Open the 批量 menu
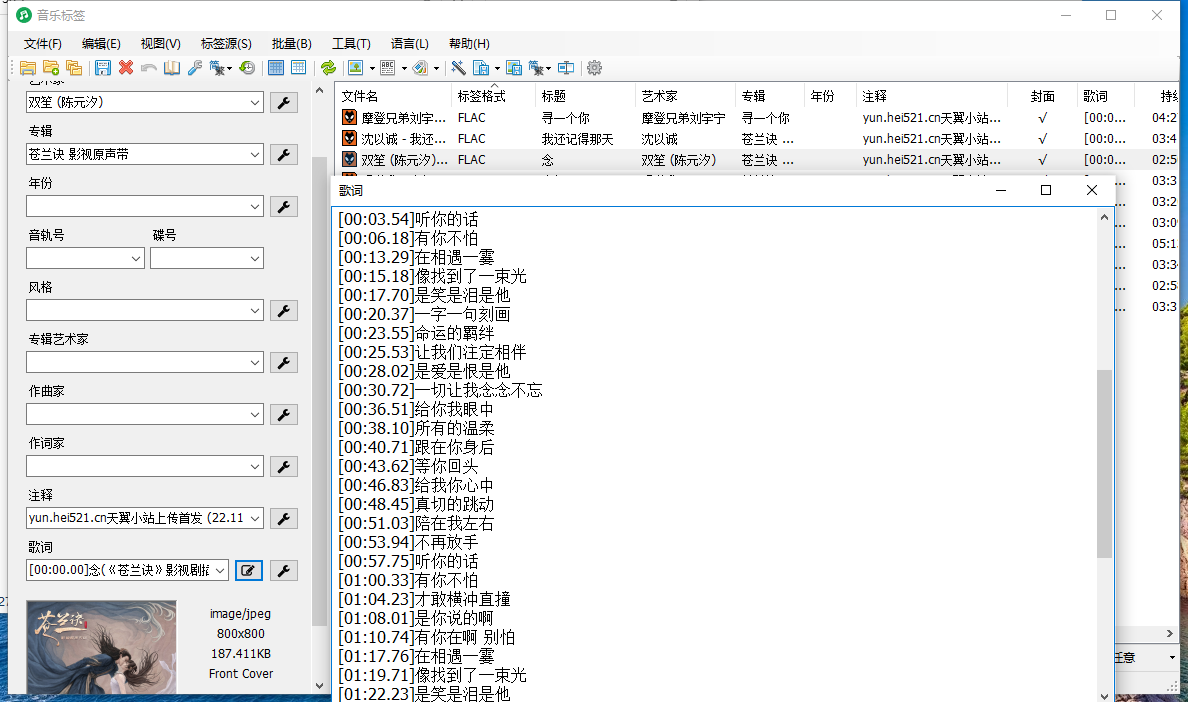 [x=291, y=44]
